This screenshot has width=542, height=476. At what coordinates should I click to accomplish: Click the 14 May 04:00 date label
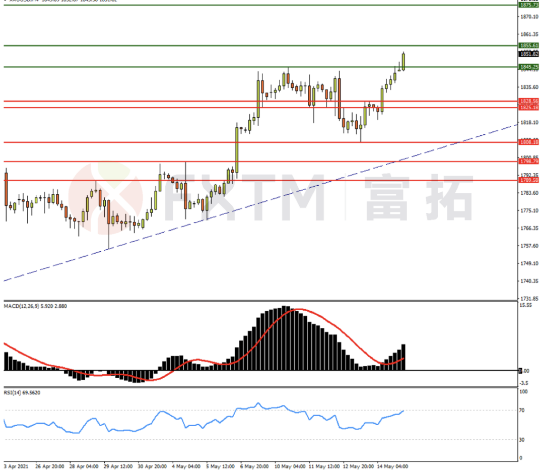point(392,466)
